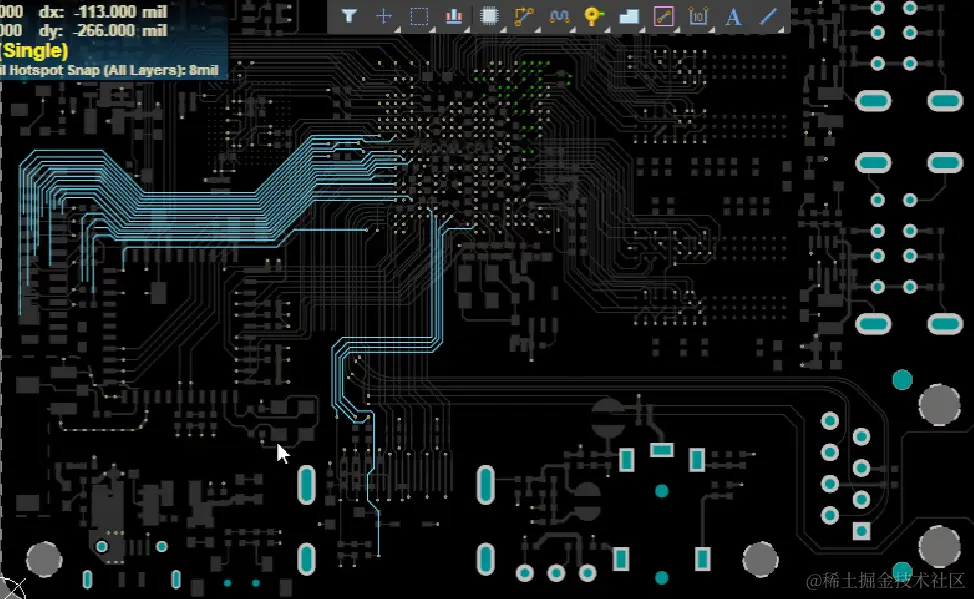Click the yellow '(Single)' mode label

(34, 51)
